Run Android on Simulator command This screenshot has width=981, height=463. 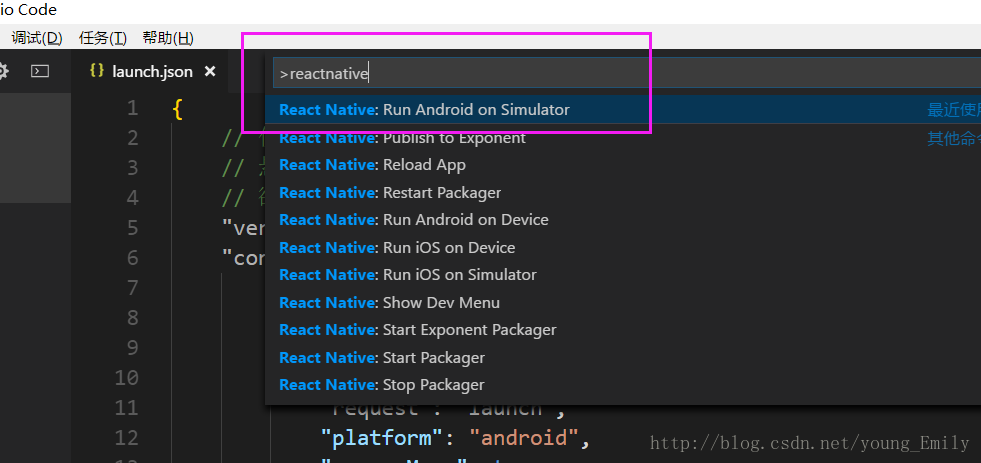(x=623, y=109)
